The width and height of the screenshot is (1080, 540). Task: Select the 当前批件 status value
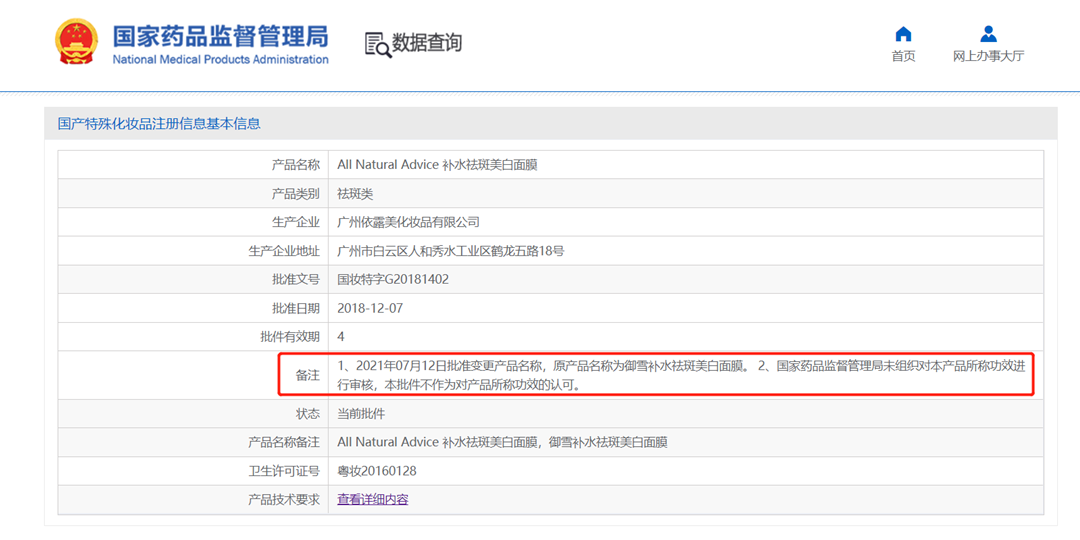click(x=361, y=413)
